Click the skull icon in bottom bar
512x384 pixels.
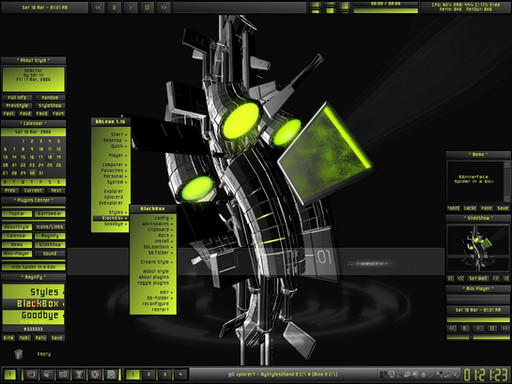(x=79, y=374)
